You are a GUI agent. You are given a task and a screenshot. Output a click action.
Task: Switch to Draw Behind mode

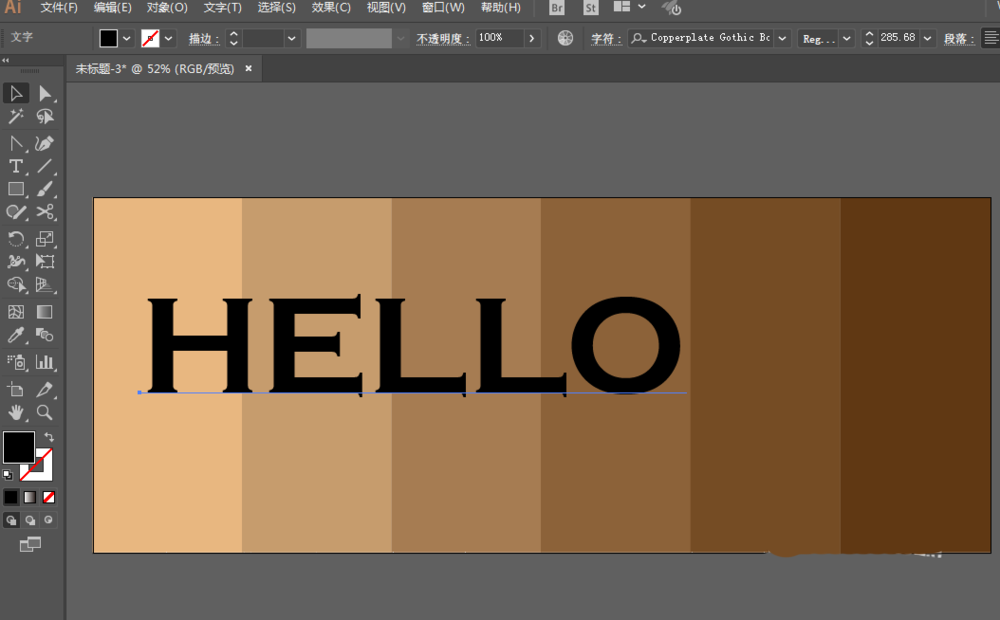tap(30, 520)
